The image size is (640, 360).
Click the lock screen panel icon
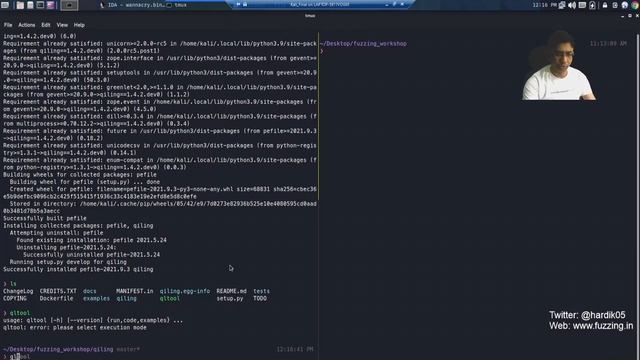(x=605, y=5)
